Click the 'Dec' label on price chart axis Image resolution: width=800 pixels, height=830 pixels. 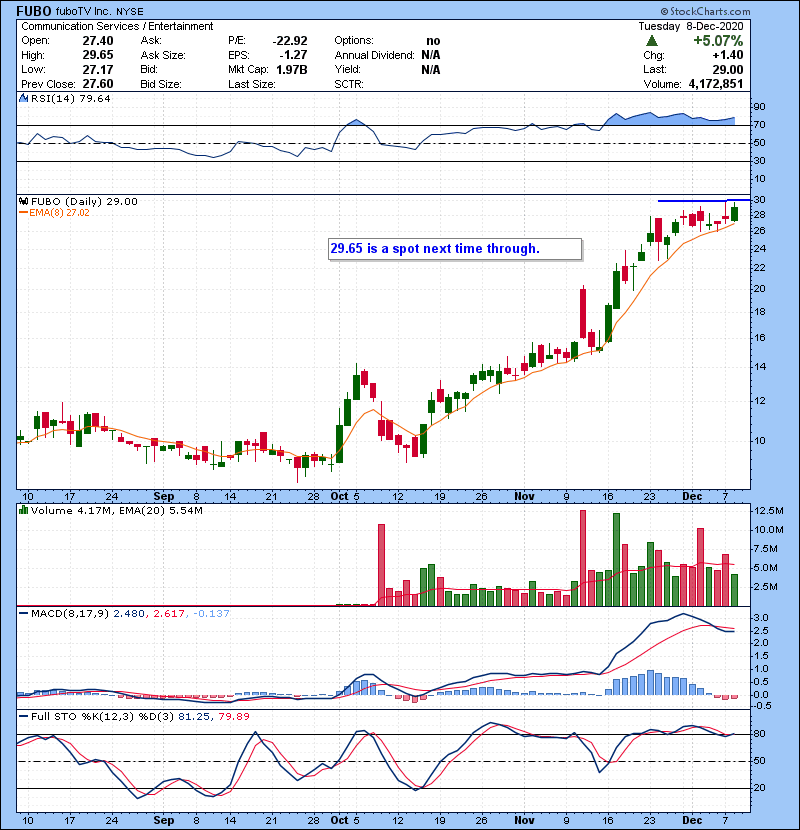pyautogui.click(x=692, y=497)
